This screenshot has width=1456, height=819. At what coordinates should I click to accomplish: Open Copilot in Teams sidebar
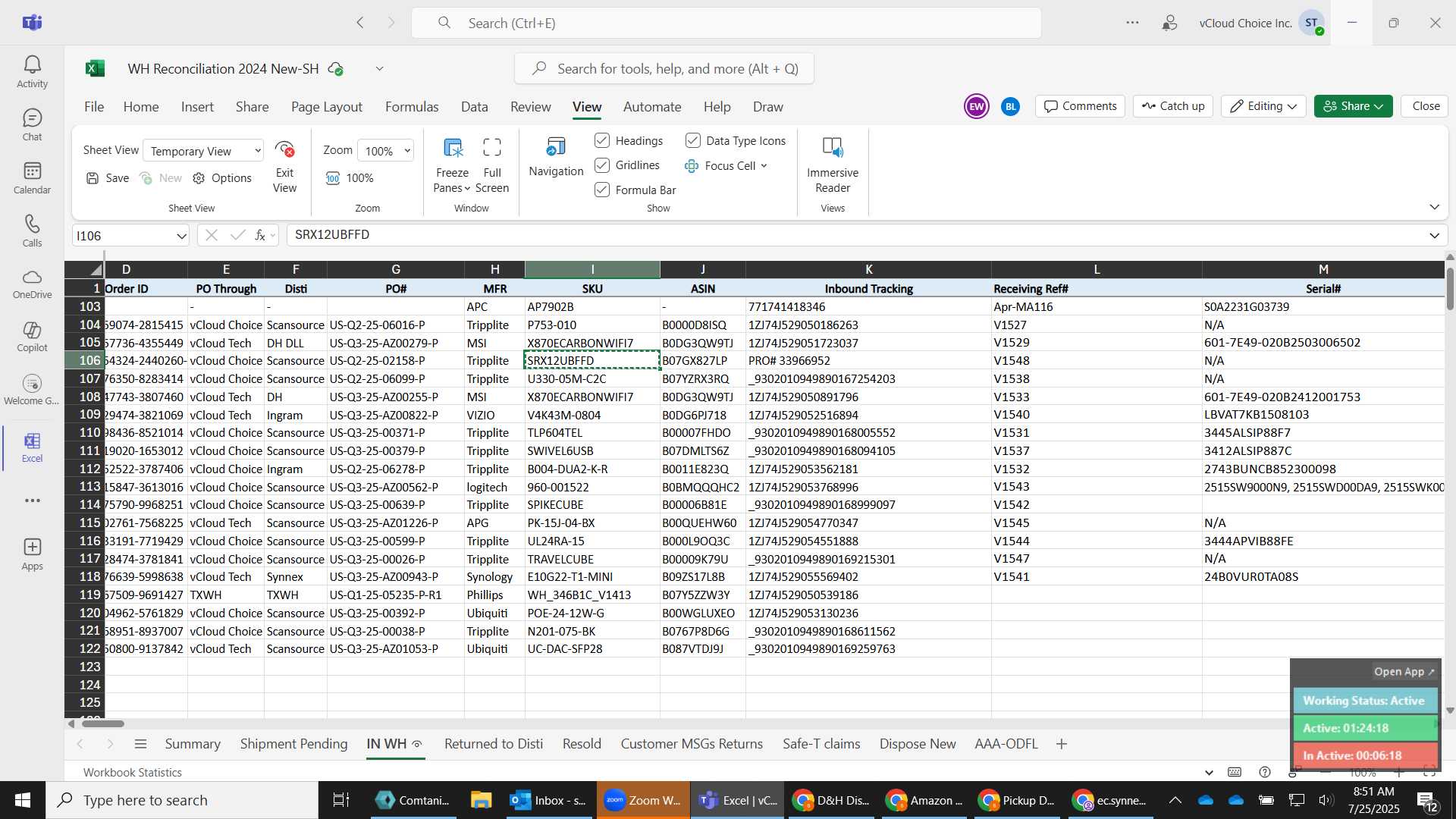point(32,337)
